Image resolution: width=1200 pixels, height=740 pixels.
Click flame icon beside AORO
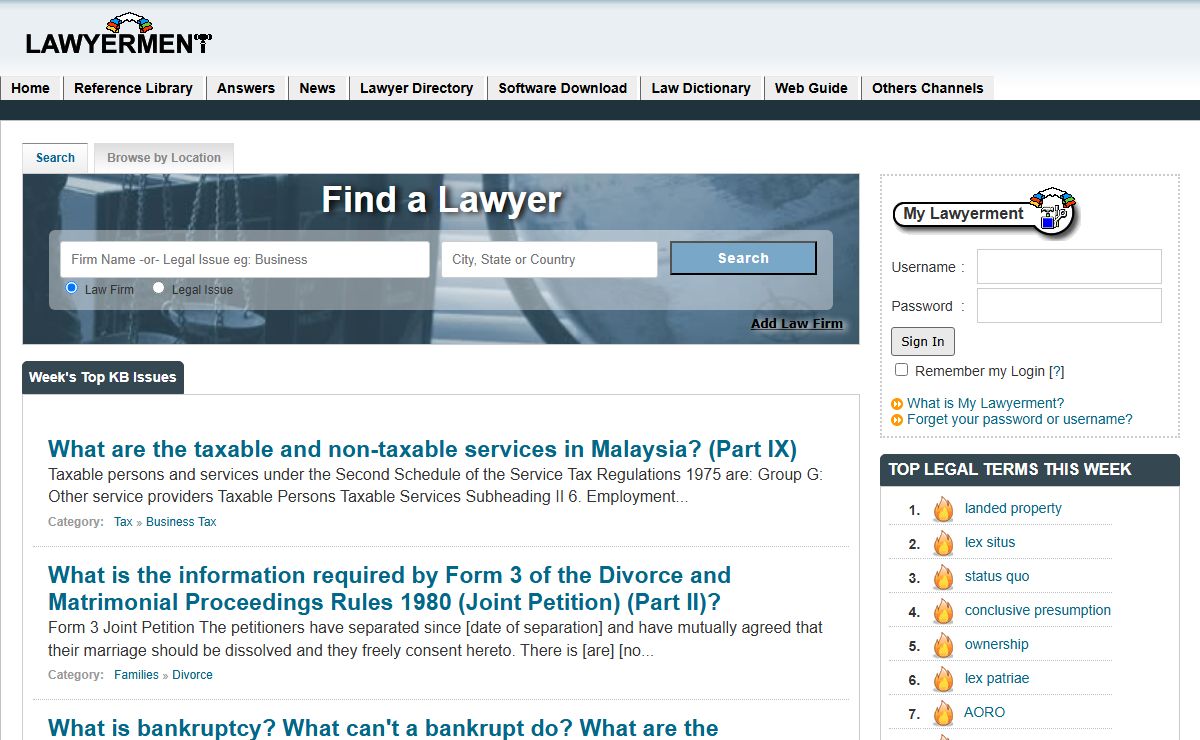click(x=944, y=713)
